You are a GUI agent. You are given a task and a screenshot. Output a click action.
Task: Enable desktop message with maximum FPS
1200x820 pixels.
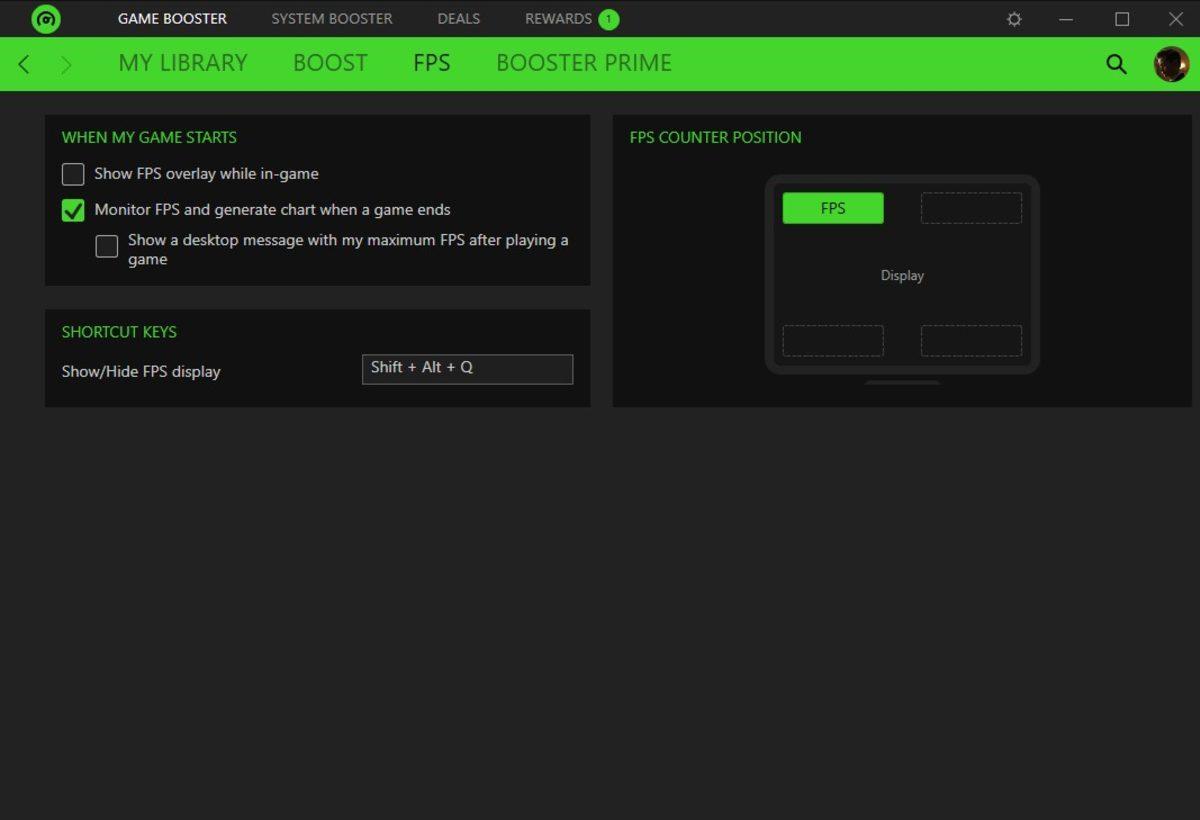[107, 245]
